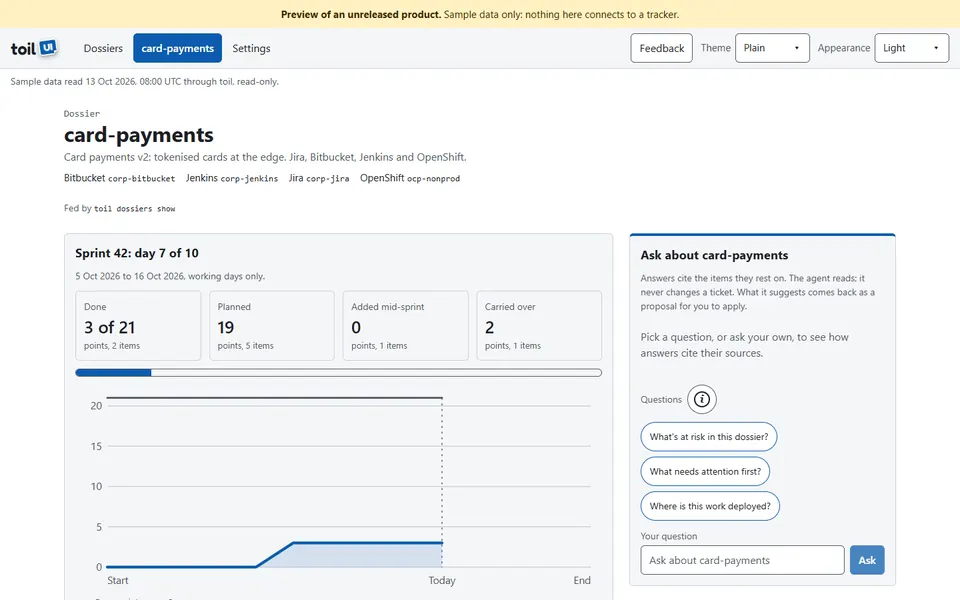Click the sprint date range text
This screenshot has width=960, height=600.
click(170, 276)
